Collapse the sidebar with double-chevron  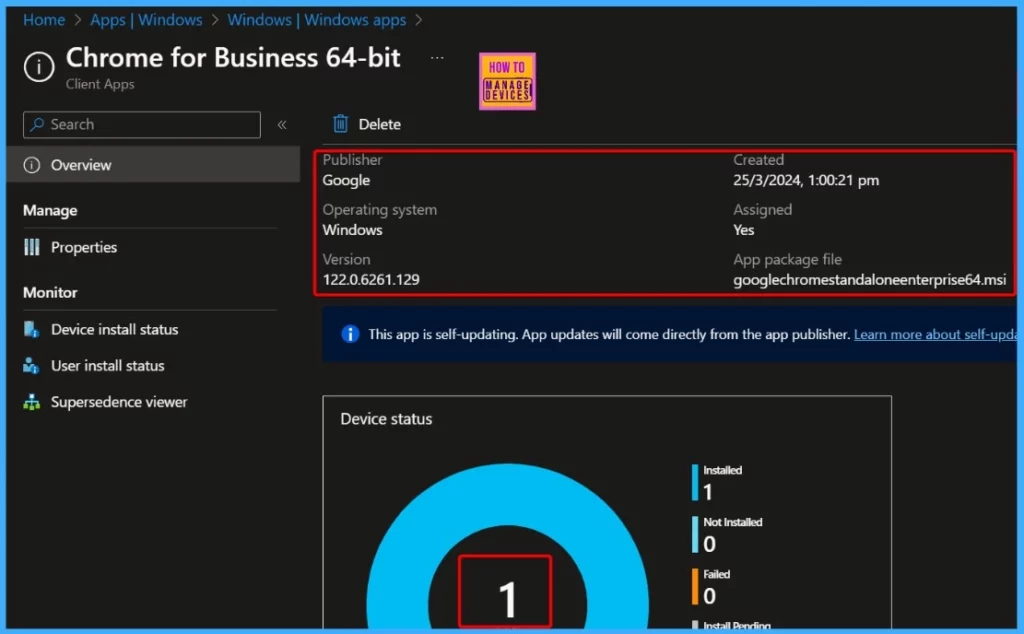point(282,125)
